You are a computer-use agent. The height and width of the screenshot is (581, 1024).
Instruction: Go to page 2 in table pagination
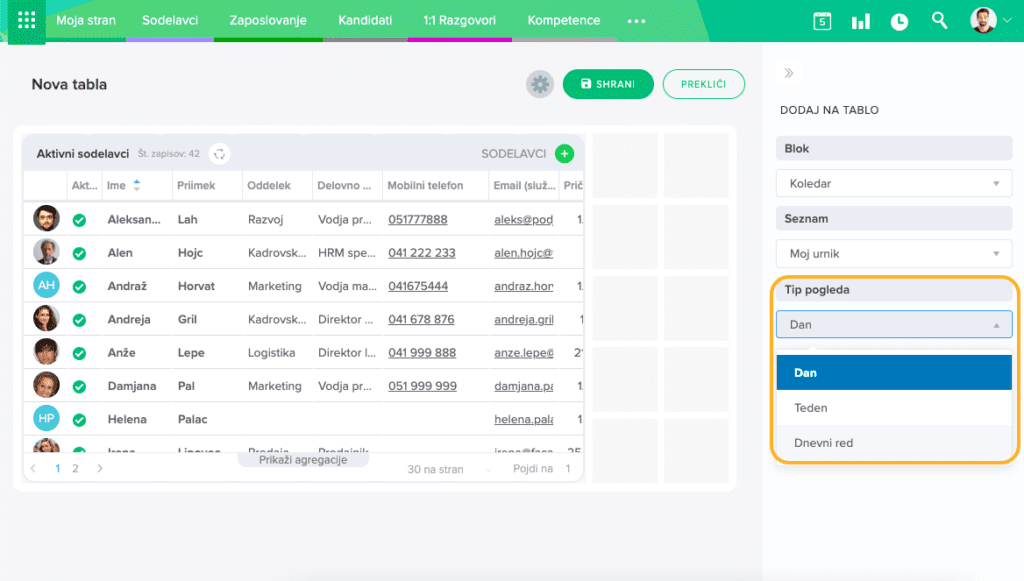75,468
